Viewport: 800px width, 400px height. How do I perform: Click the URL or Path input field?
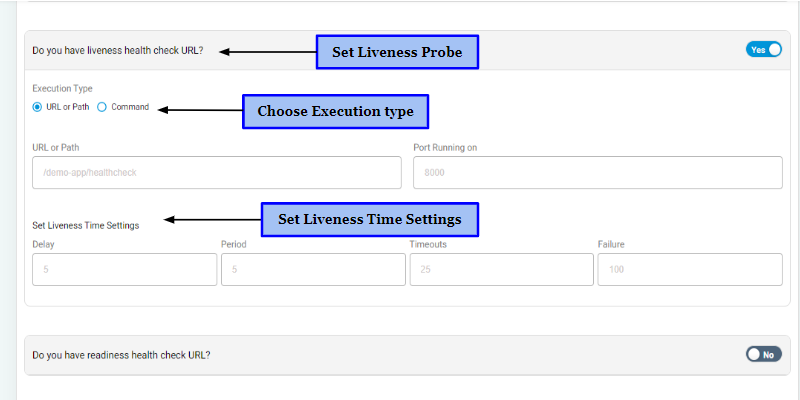pos(216,172)
